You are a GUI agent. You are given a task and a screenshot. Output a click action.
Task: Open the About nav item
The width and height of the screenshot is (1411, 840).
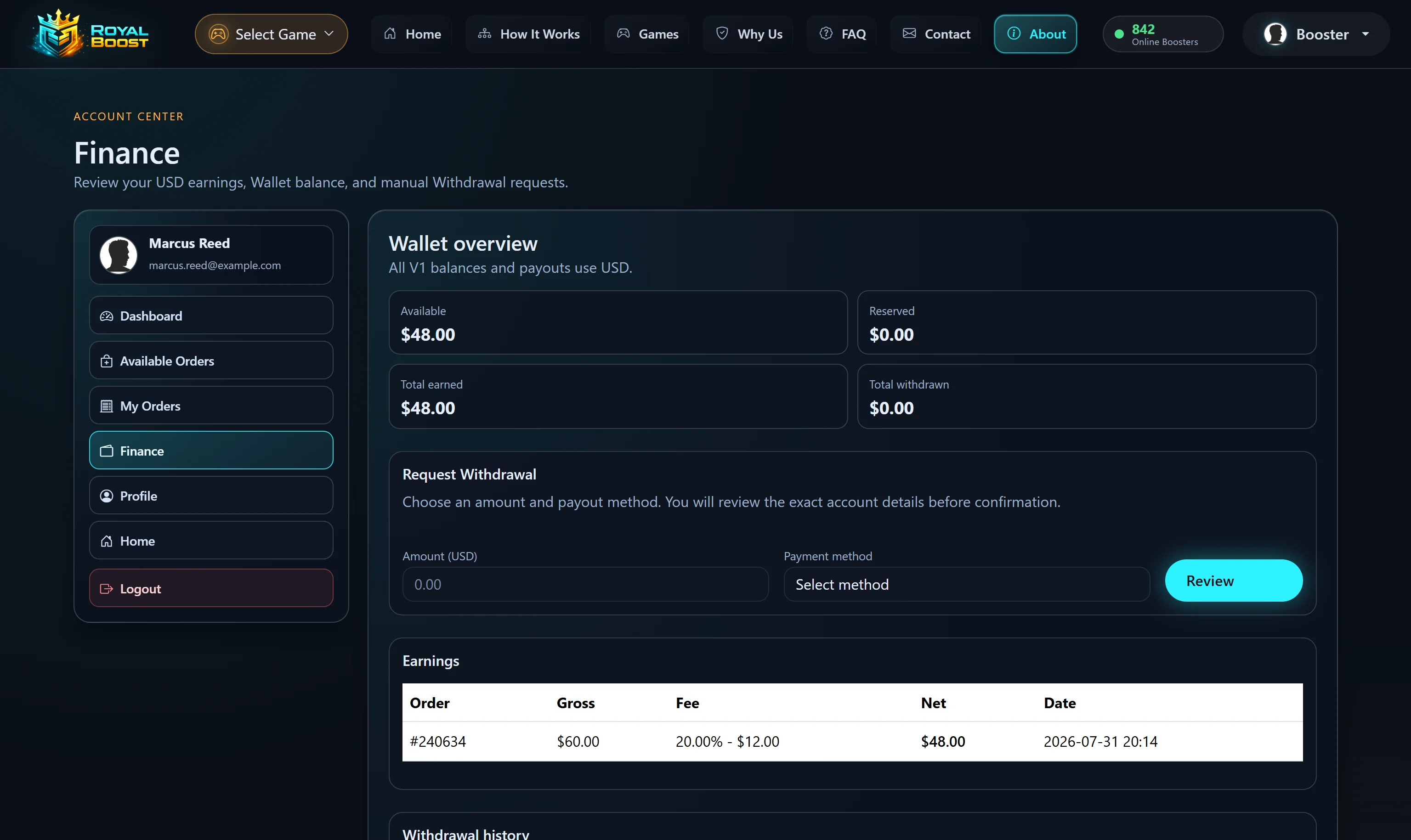click(1036, 34)
